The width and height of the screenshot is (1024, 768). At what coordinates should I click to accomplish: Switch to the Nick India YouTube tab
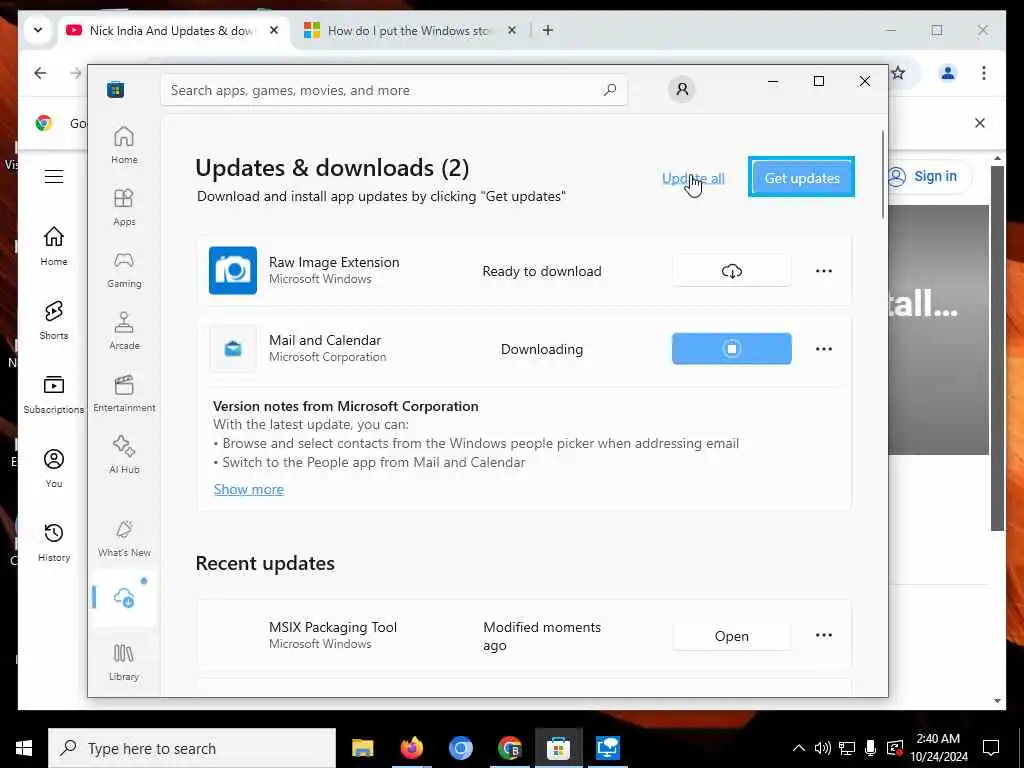pyautogui.click(x=172, y=31)
